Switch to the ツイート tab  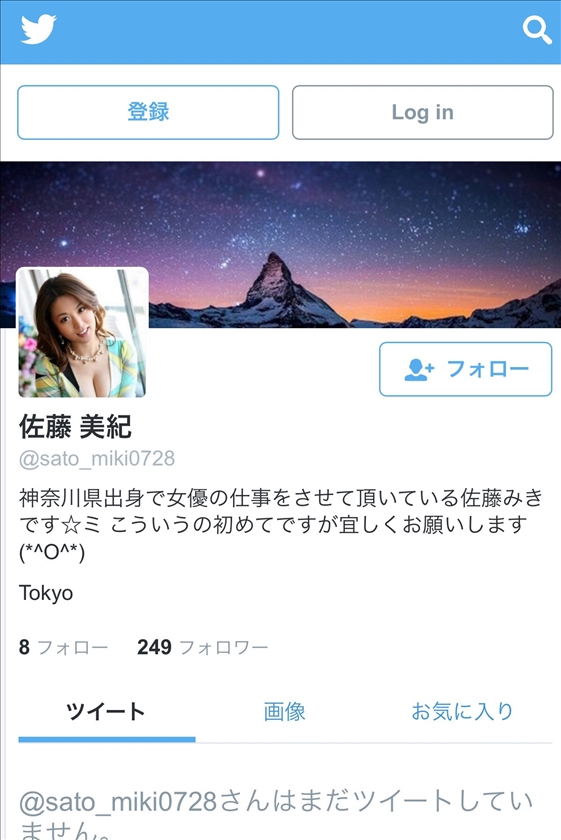pos(106,711)
